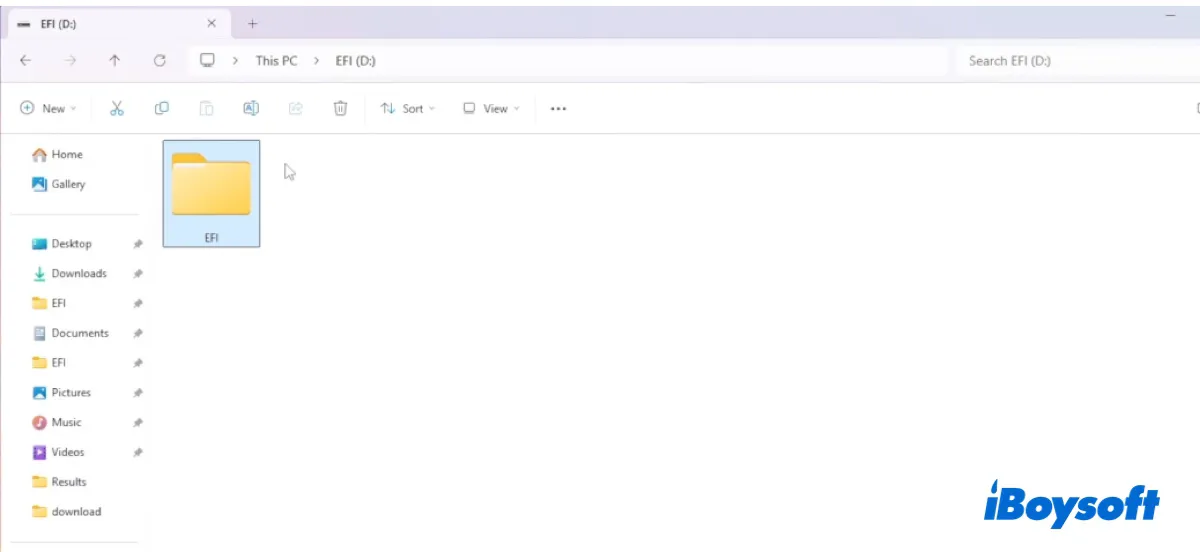The image size is (1200, 552).
Task: Add a new tab with plus button
Action: 252,23
